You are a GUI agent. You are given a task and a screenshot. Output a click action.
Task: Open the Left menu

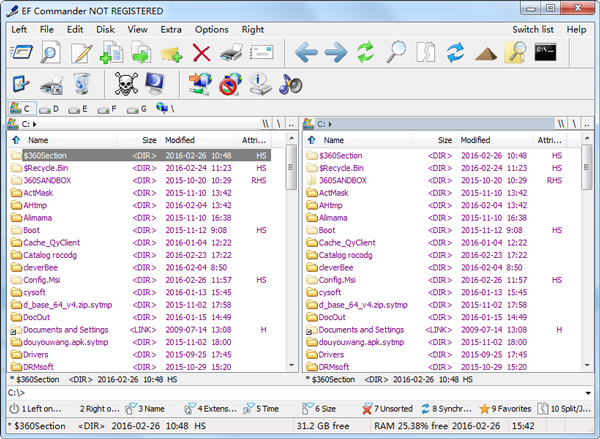pyautogui.click(x=19, y=30)
